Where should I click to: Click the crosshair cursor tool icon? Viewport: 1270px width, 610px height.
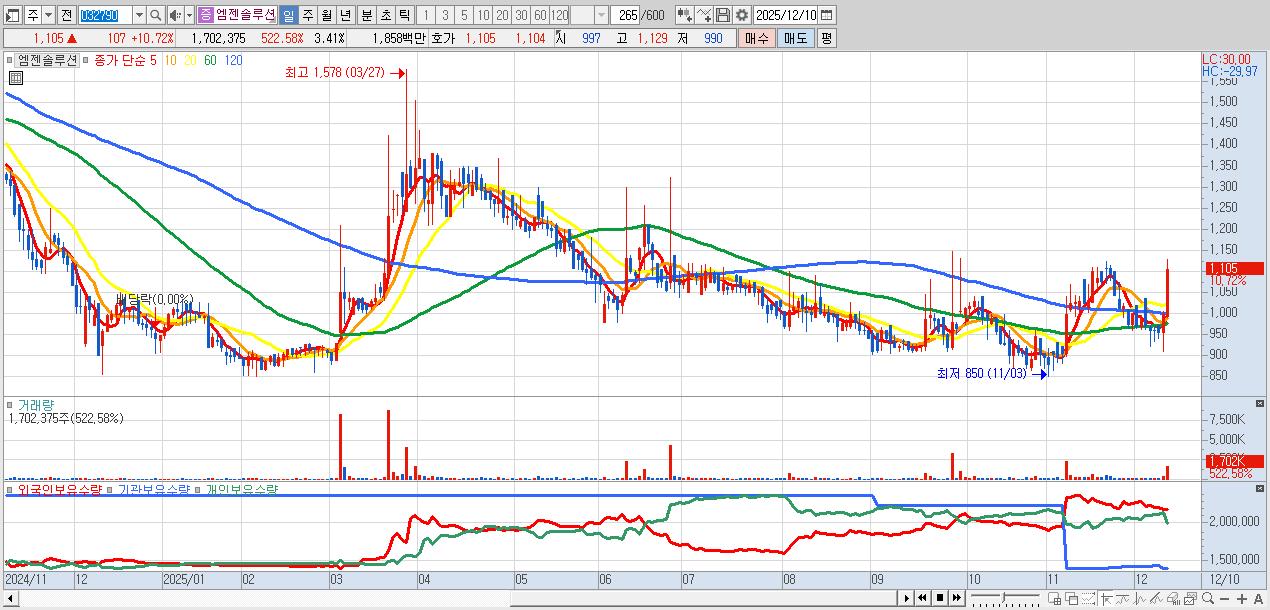(1105, 598)
